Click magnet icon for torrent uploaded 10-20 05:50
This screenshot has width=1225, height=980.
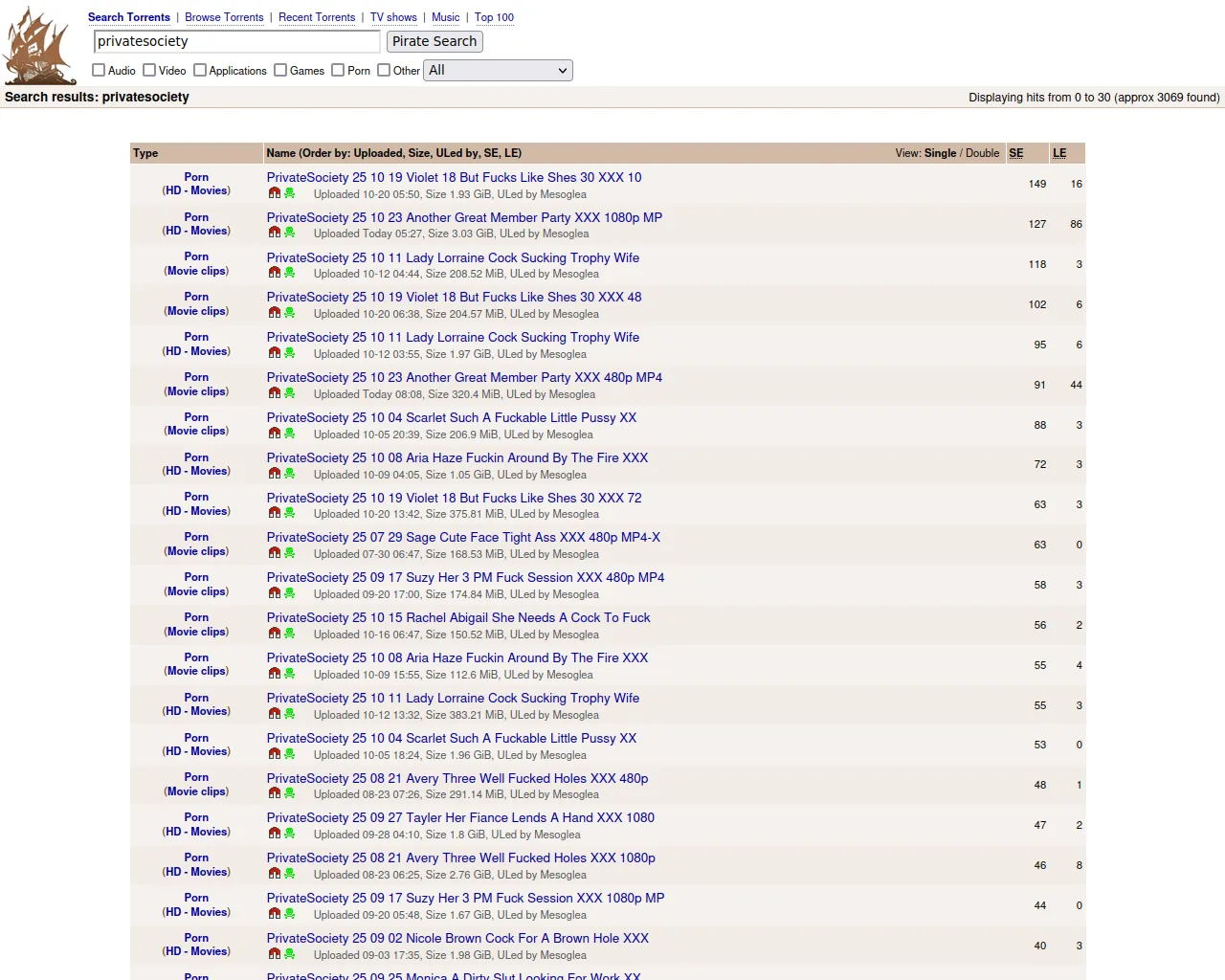[275, 193]
